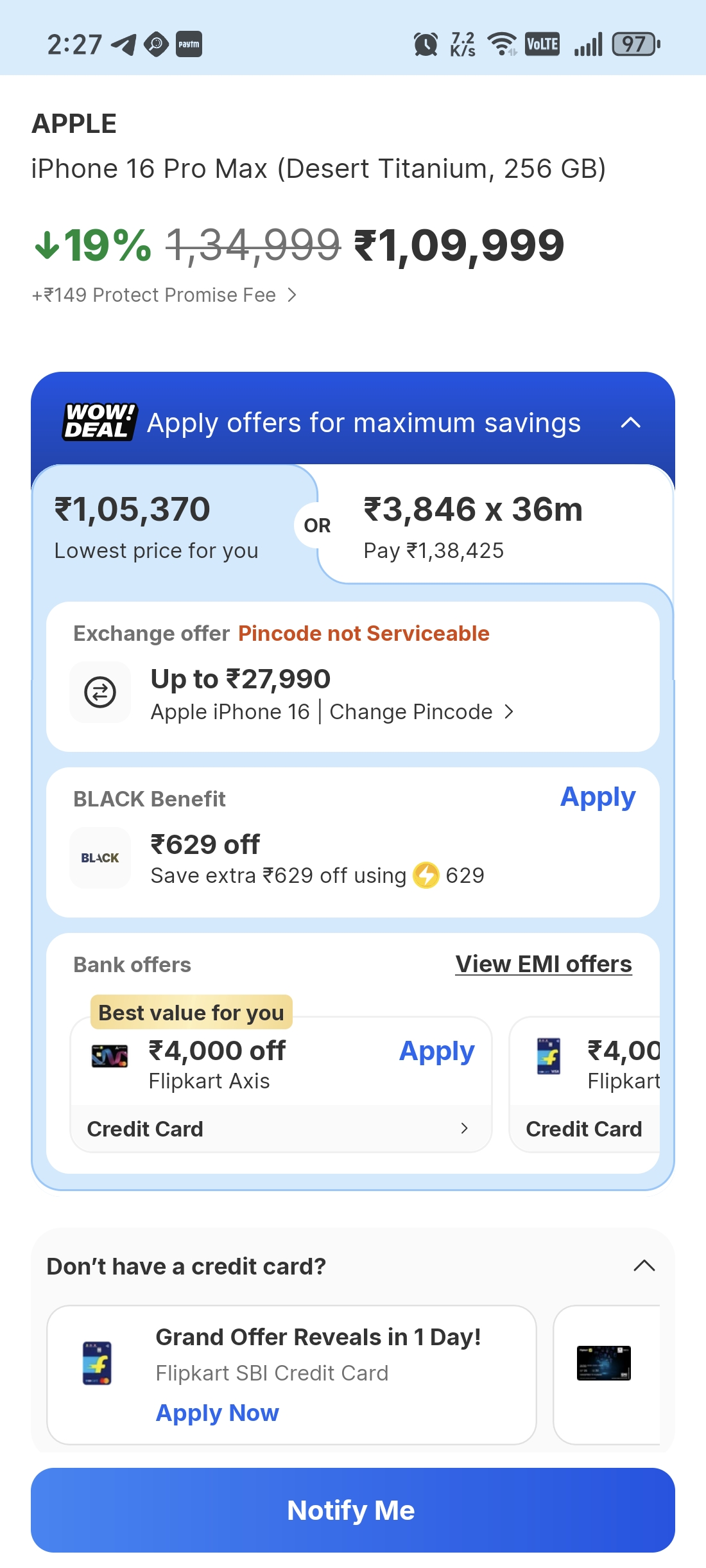Select the ₹3,846 x 36m EMI option

(x=473, y=525)
